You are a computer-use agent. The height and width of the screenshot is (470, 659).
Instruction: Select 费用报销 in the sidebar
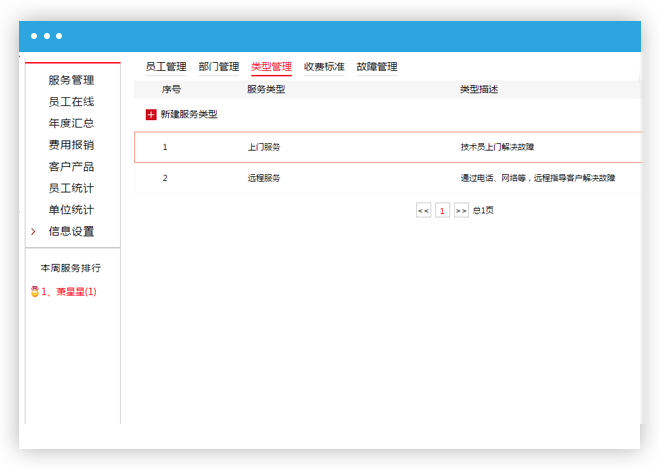[x=71, y=145]
